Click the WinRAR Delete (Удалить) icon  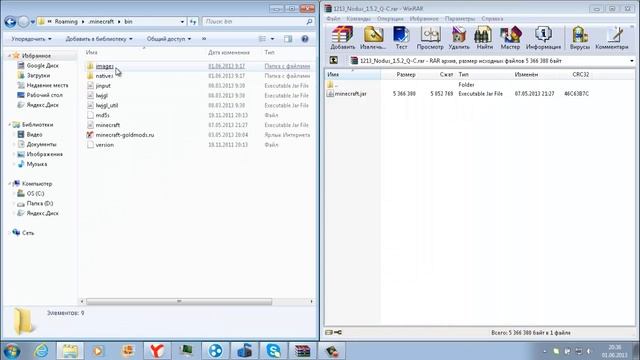[x=459, y=38]
